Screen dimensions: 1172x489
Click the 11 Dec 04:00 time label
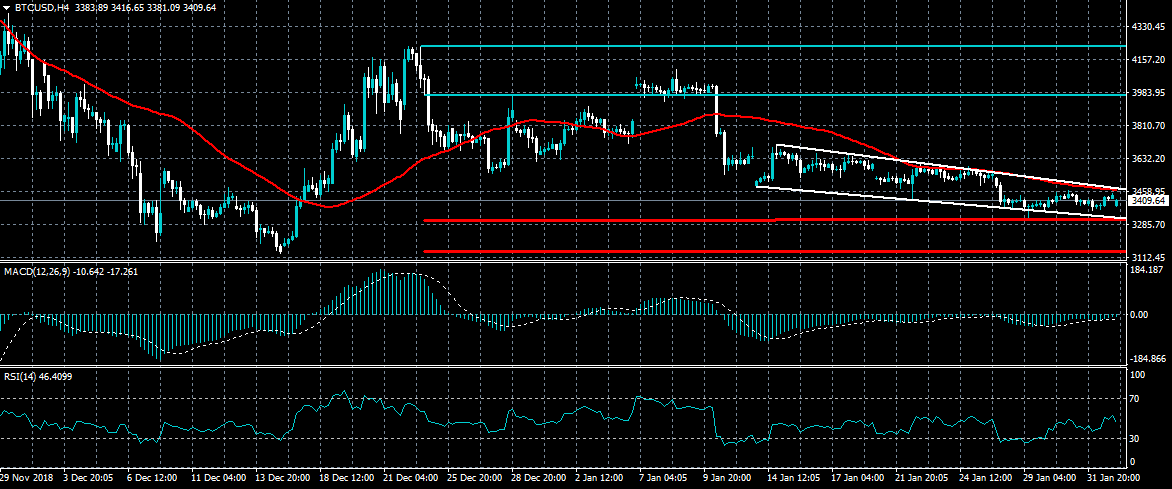coord(218,477)
